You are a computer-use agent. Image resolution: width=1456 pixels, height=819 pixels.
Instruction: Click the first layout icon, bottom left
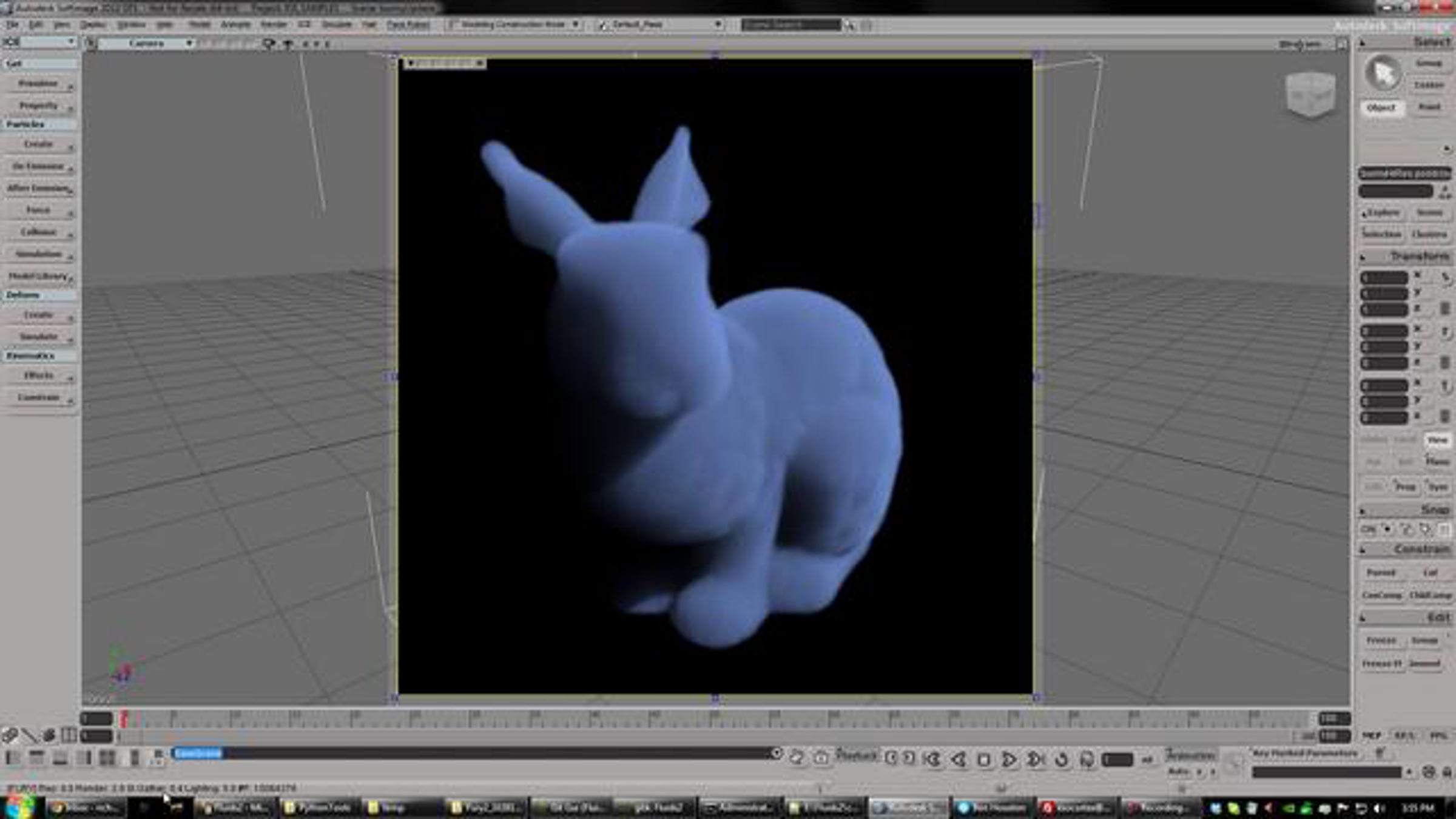pos(13,758)
